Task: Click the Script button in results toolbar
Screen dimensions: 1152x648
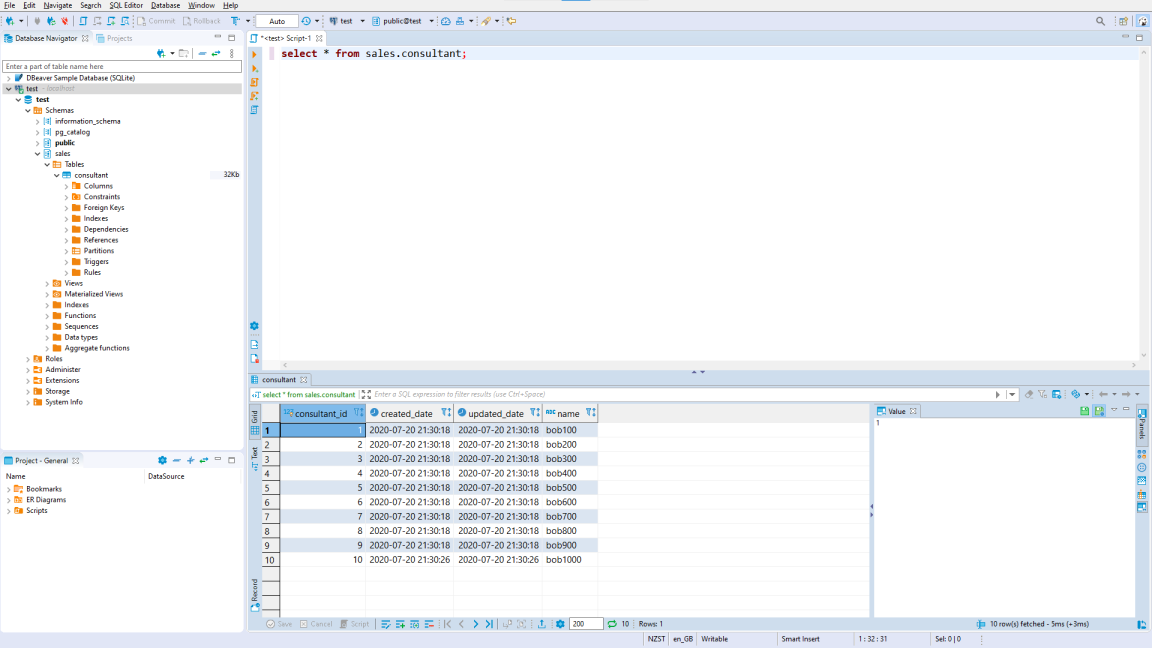Action: (x=354, y=624)
